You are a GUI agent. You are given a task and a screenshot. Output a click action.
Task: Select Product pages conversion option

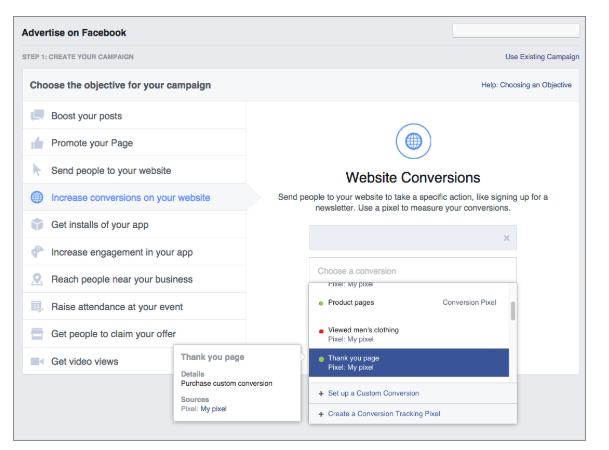409,303
